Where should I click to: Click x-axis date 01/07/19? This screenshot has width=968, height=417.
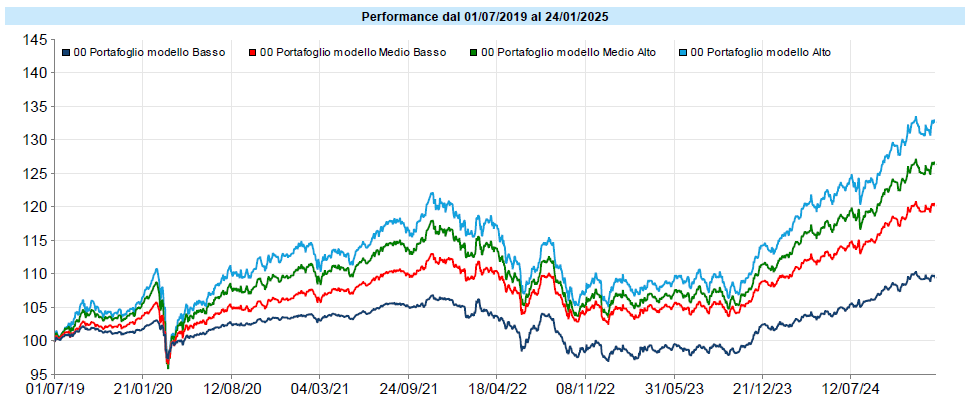click(54, 390)
